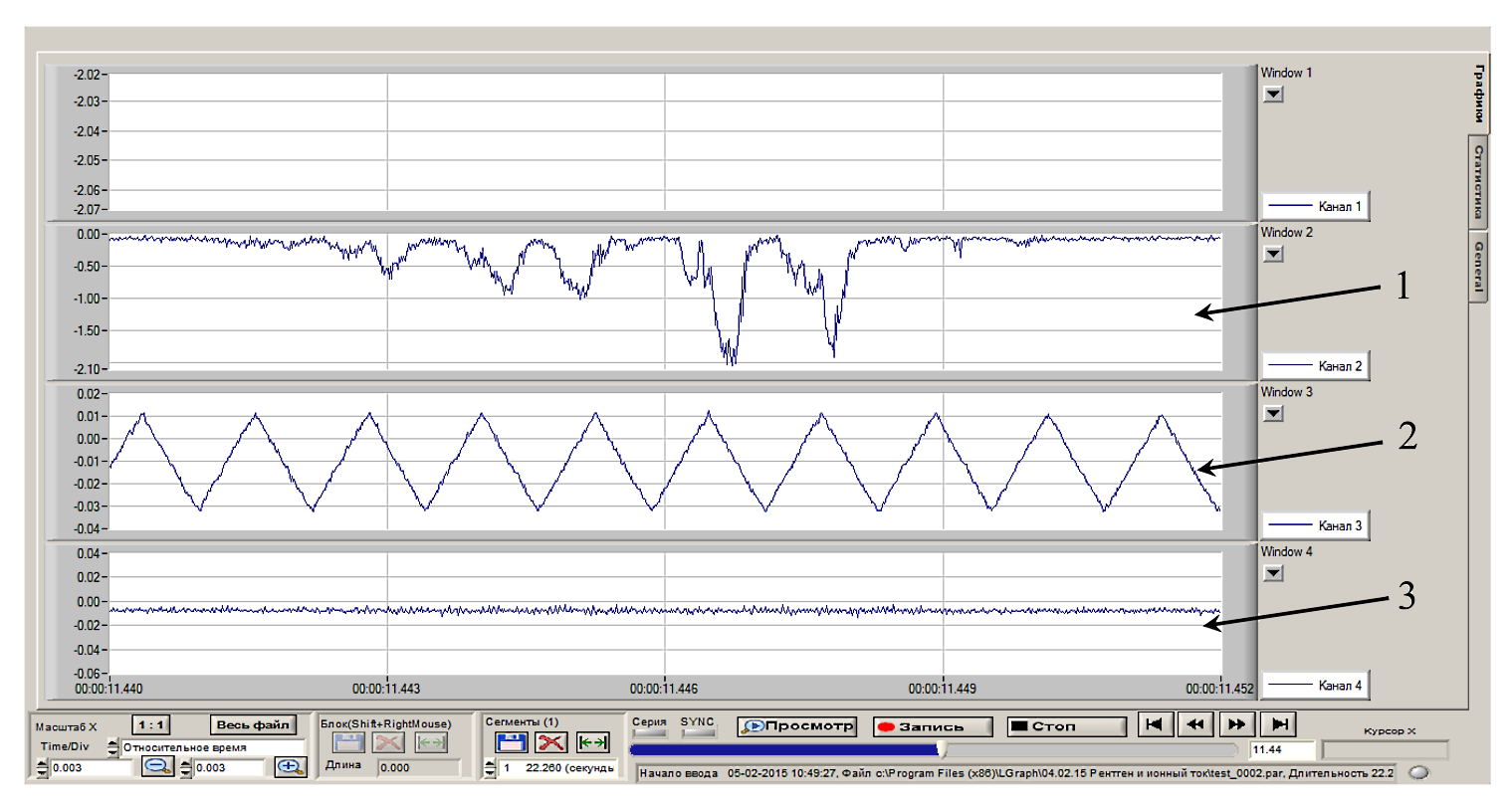The width and height of the screenshot is (1512, 810).
Task: Click the -2.10 axis value in Window 2
Action: [x=87, y=369]
